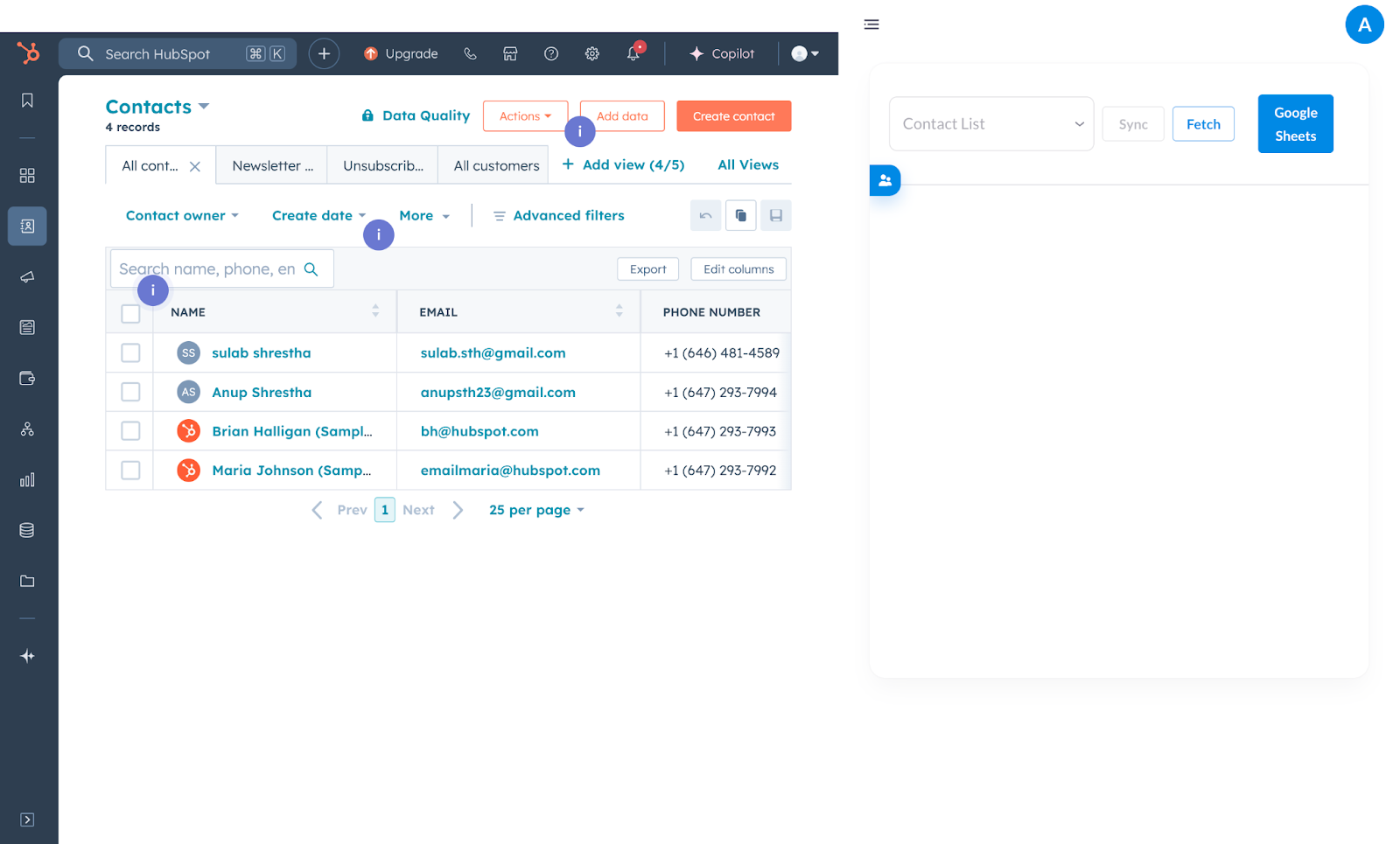
Task: Toggle the select all contacts checkbox
Action: coord(130,313)
